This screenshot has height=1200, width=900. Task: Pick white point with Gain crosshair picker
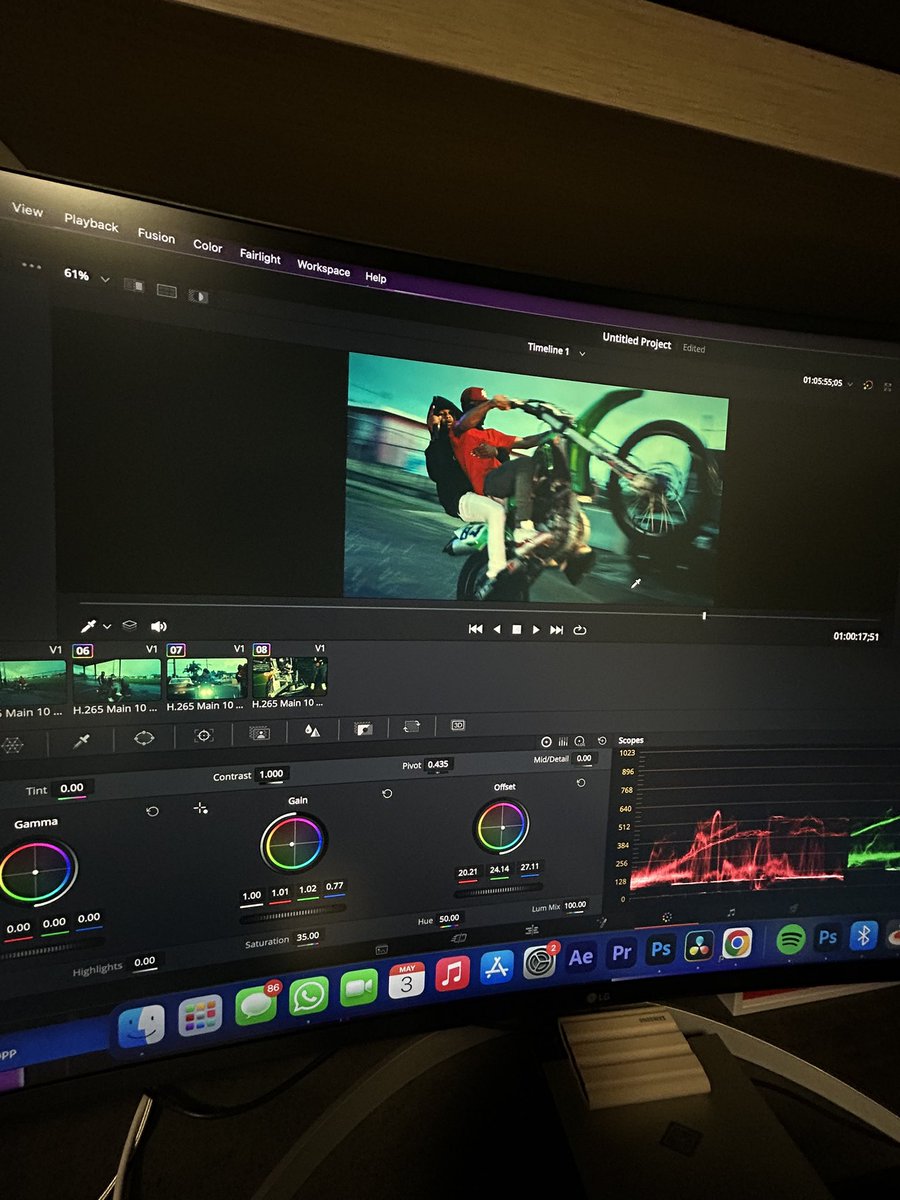(200, 807)
